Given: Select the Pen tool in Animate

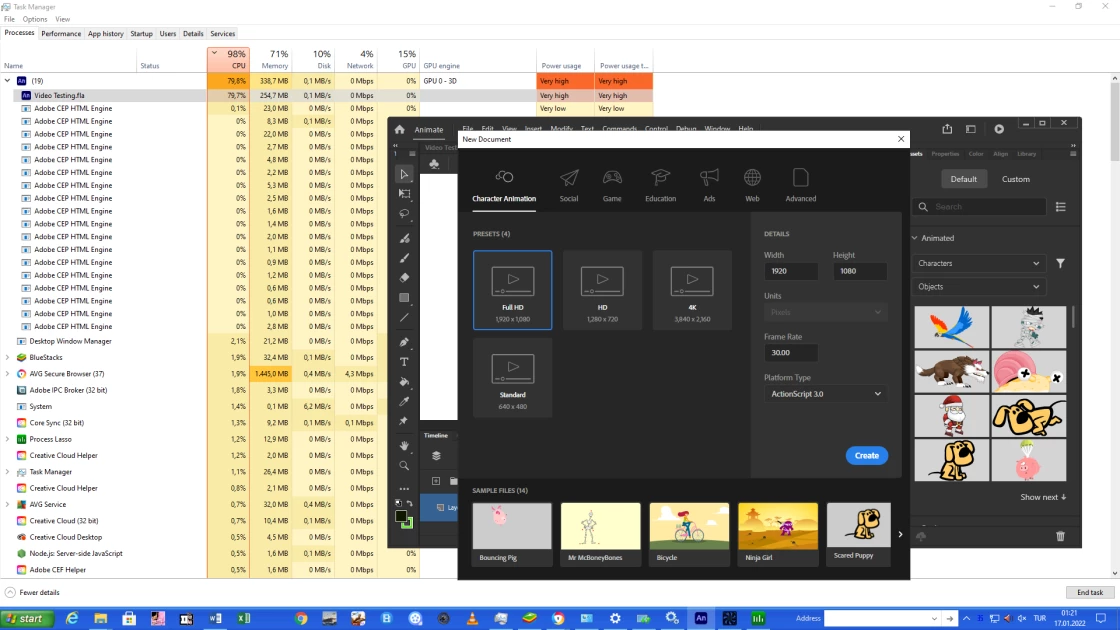Looking at the screenshot, I should pyautogui.click(x=404, y=341).
